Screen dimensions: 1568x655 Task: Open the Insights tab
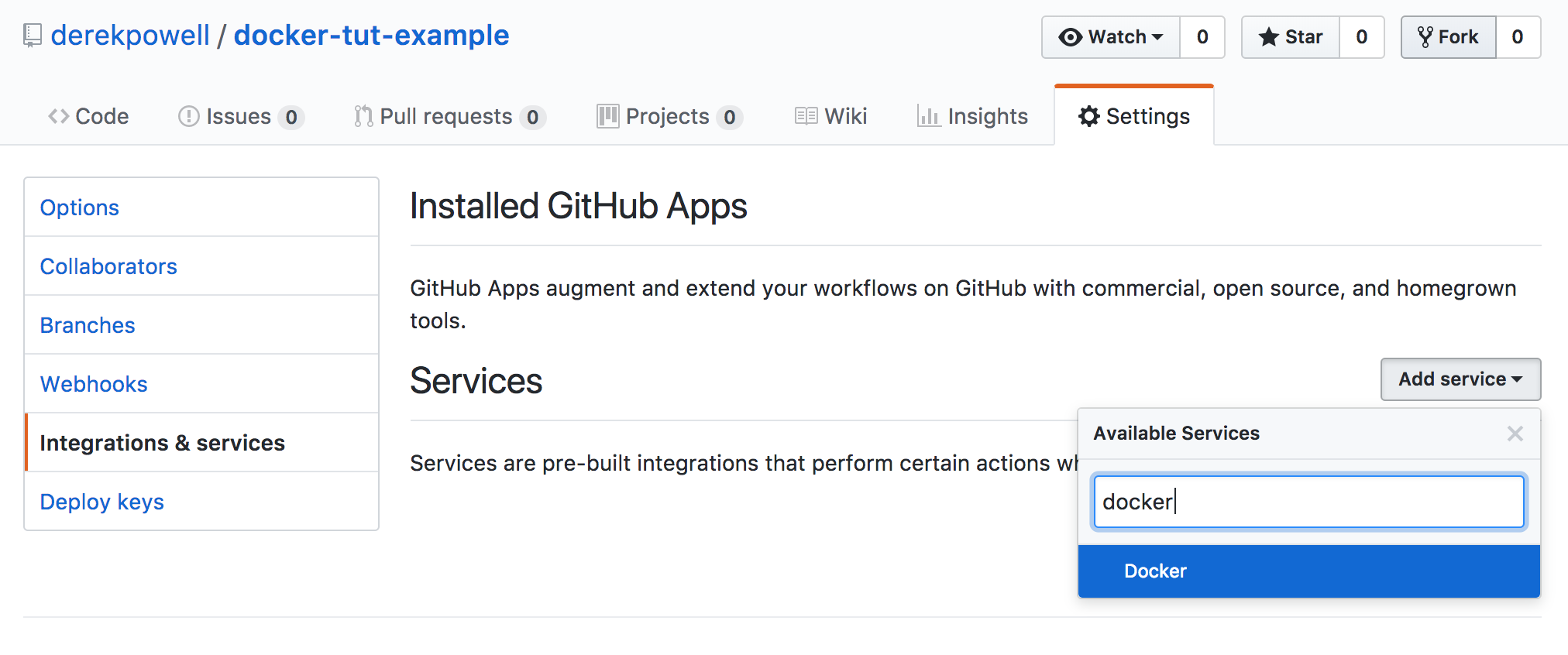coord(972,116)
